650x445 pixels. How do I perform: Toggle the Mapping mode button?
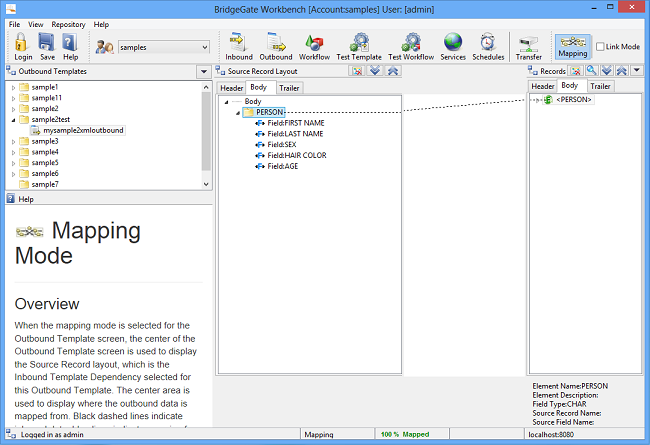coord(572,46)
